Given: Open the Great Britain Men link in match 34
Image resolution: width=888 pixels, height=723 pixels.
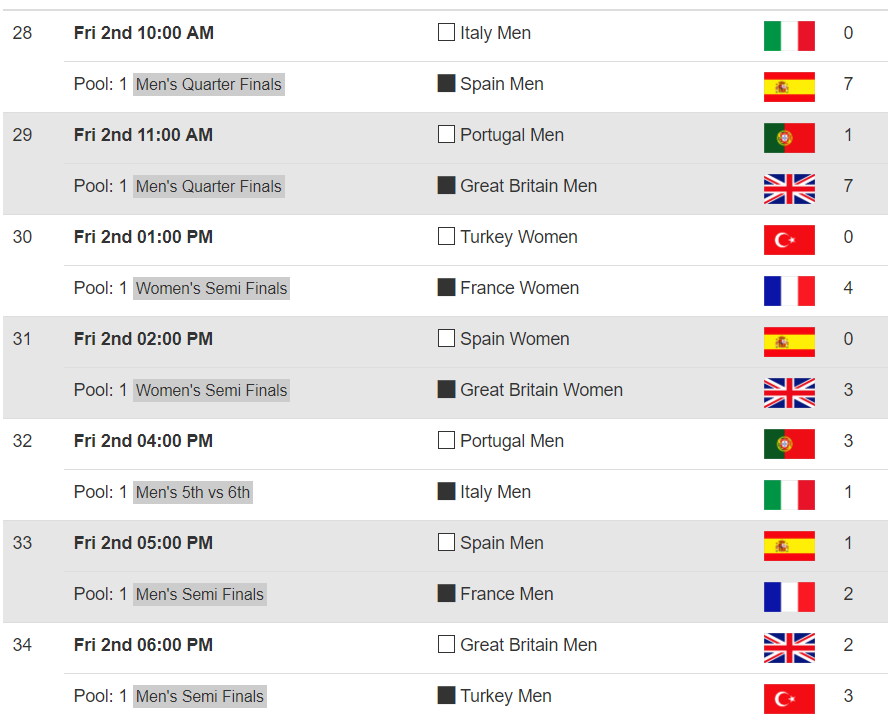Looking at the screenshot, I should (528, 644).
